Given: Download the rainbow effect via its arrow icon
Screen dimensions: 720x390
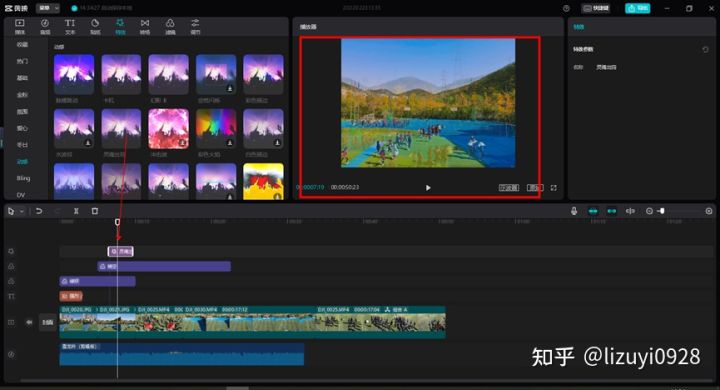Looking at the screenshot, I should click(x=230, y=143).
